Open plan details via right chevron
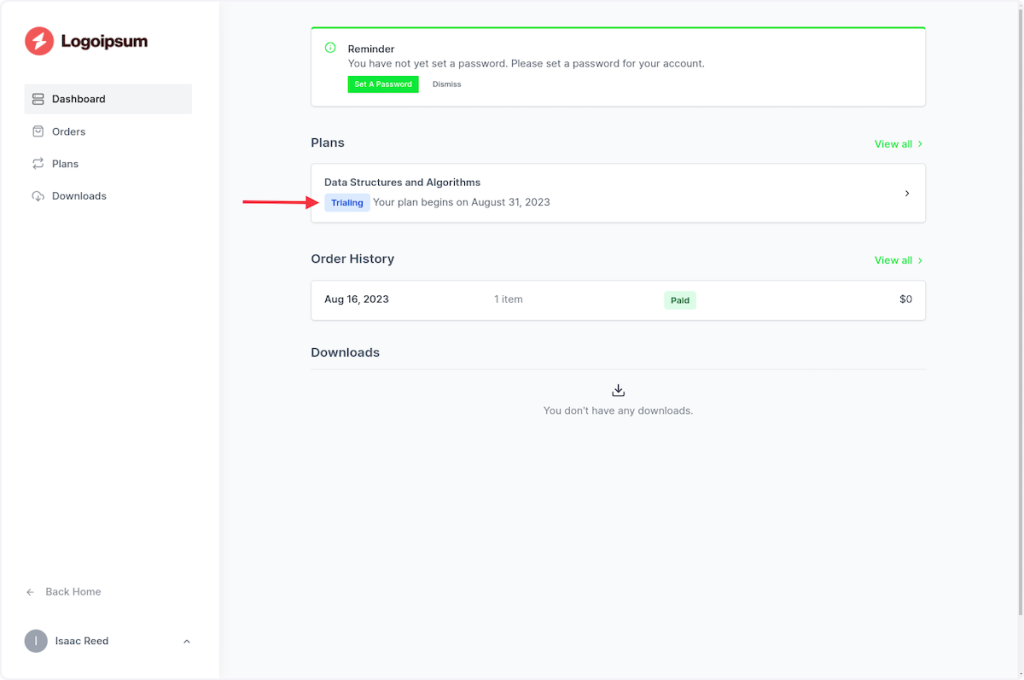 click(907, 193)
